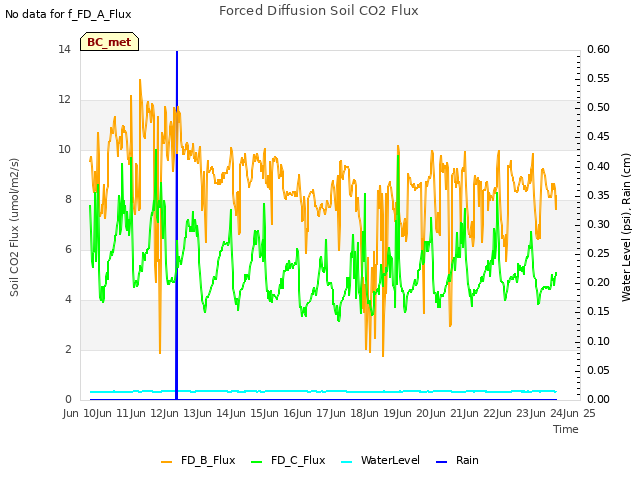
Task: Click the 'No data for f_FD_A_Flux' message
Action: point(68,14)
